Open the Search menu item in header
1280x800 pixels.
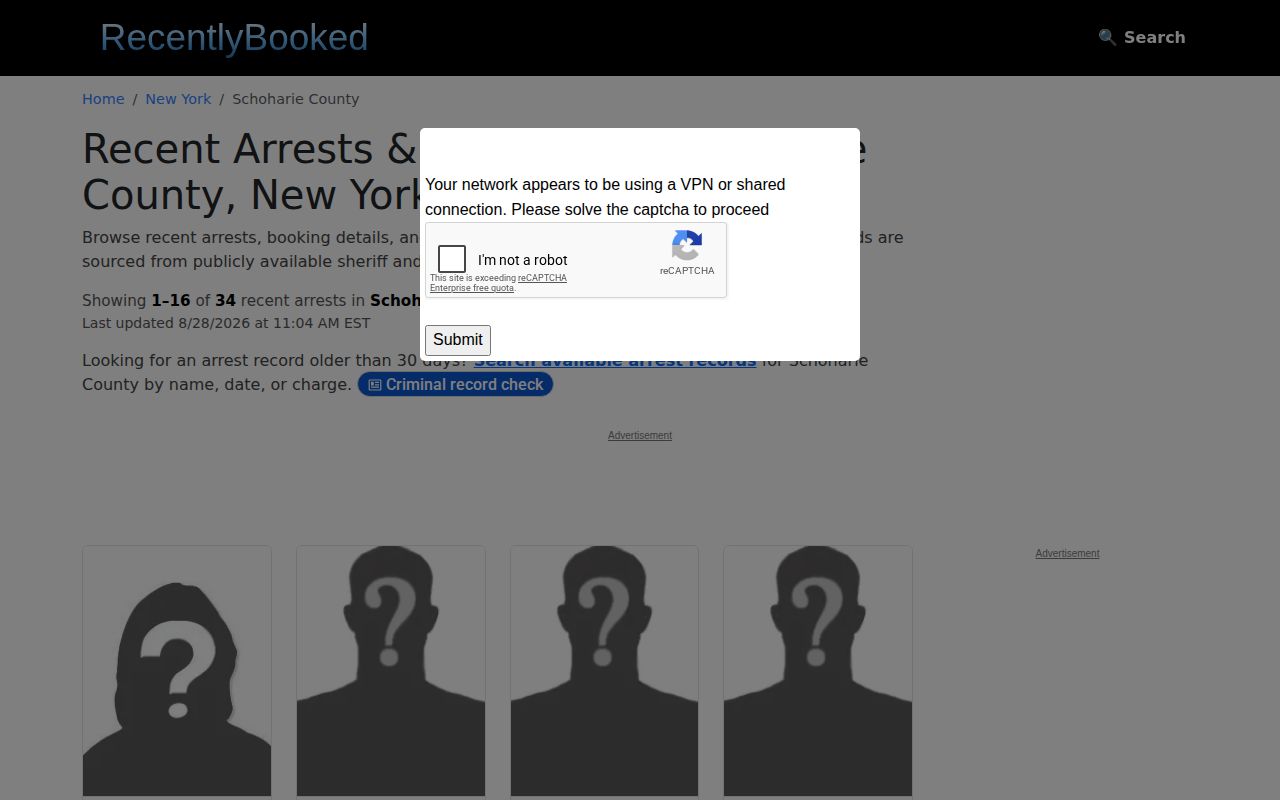pyautogui.click(x=1142, y=37)
